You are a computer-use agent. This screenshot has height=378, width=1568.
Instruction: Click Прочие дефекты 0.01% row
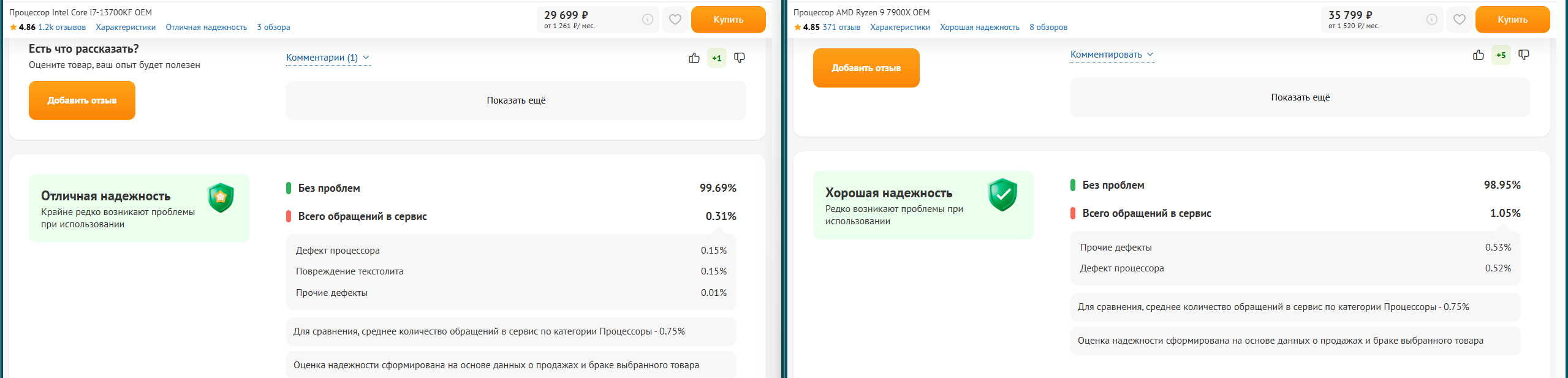511,293
